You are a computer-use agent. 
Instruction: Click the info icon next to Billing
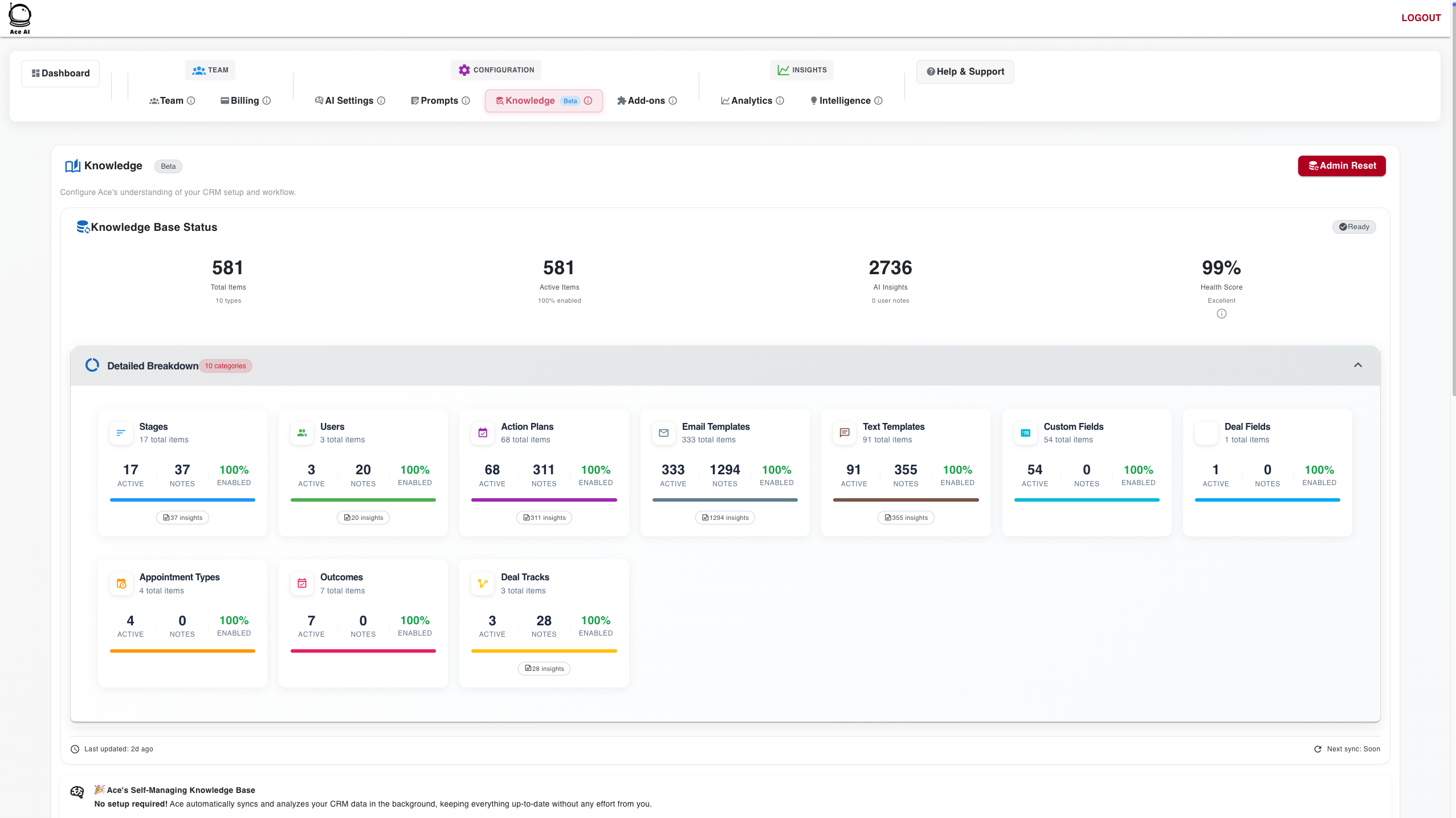[x=267, y=101]
